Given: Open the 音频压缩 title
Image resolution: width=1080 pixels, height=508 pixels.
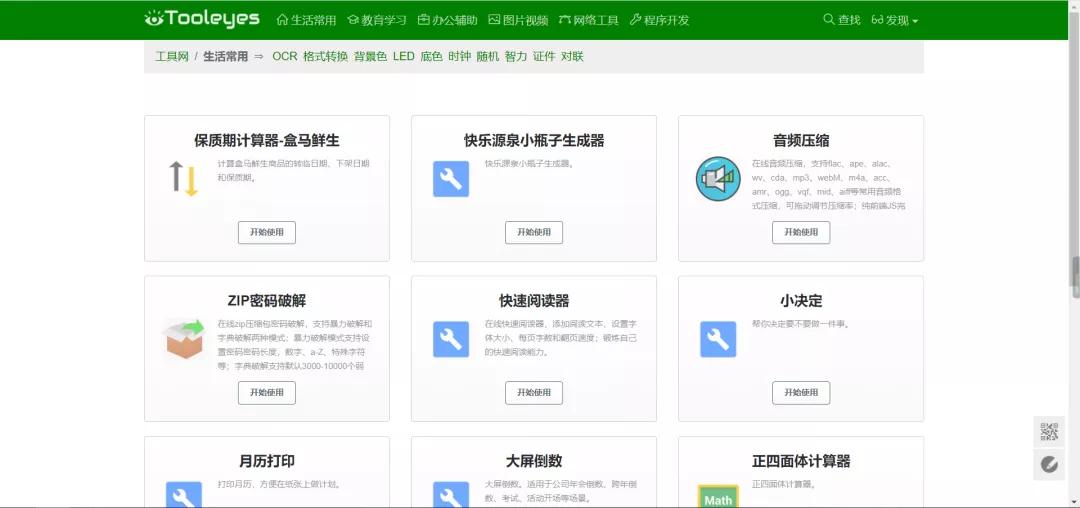Looking at the screenshot, I should [x=801, y=141].
